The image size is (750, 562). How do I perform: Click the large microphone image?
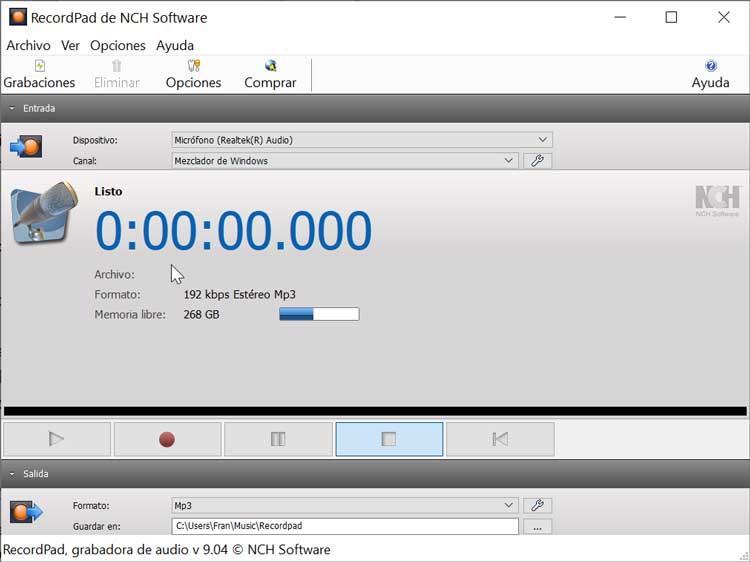point(44,212)
